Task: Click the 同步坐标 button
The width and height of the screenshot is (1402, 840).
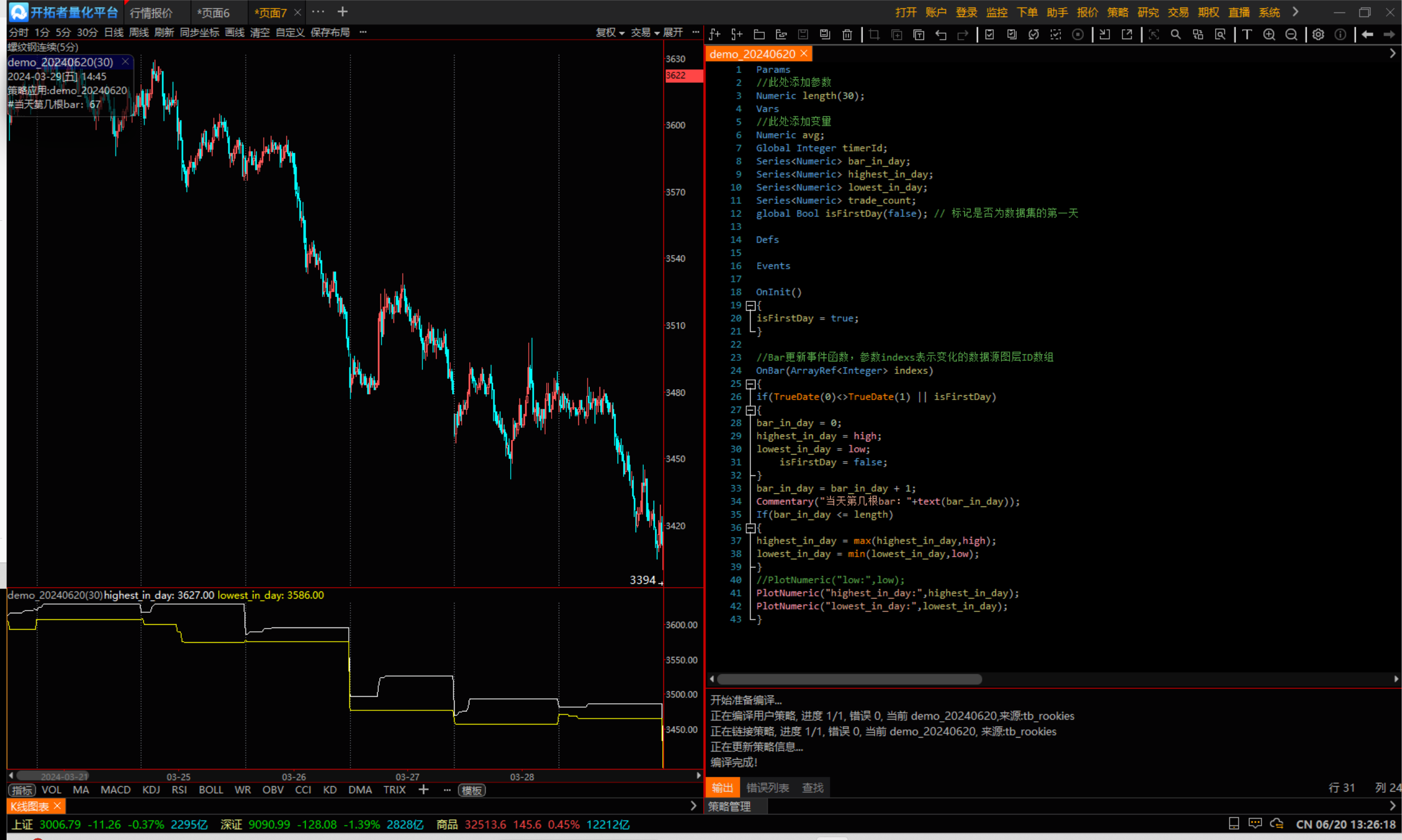Action: click(200, 33)
